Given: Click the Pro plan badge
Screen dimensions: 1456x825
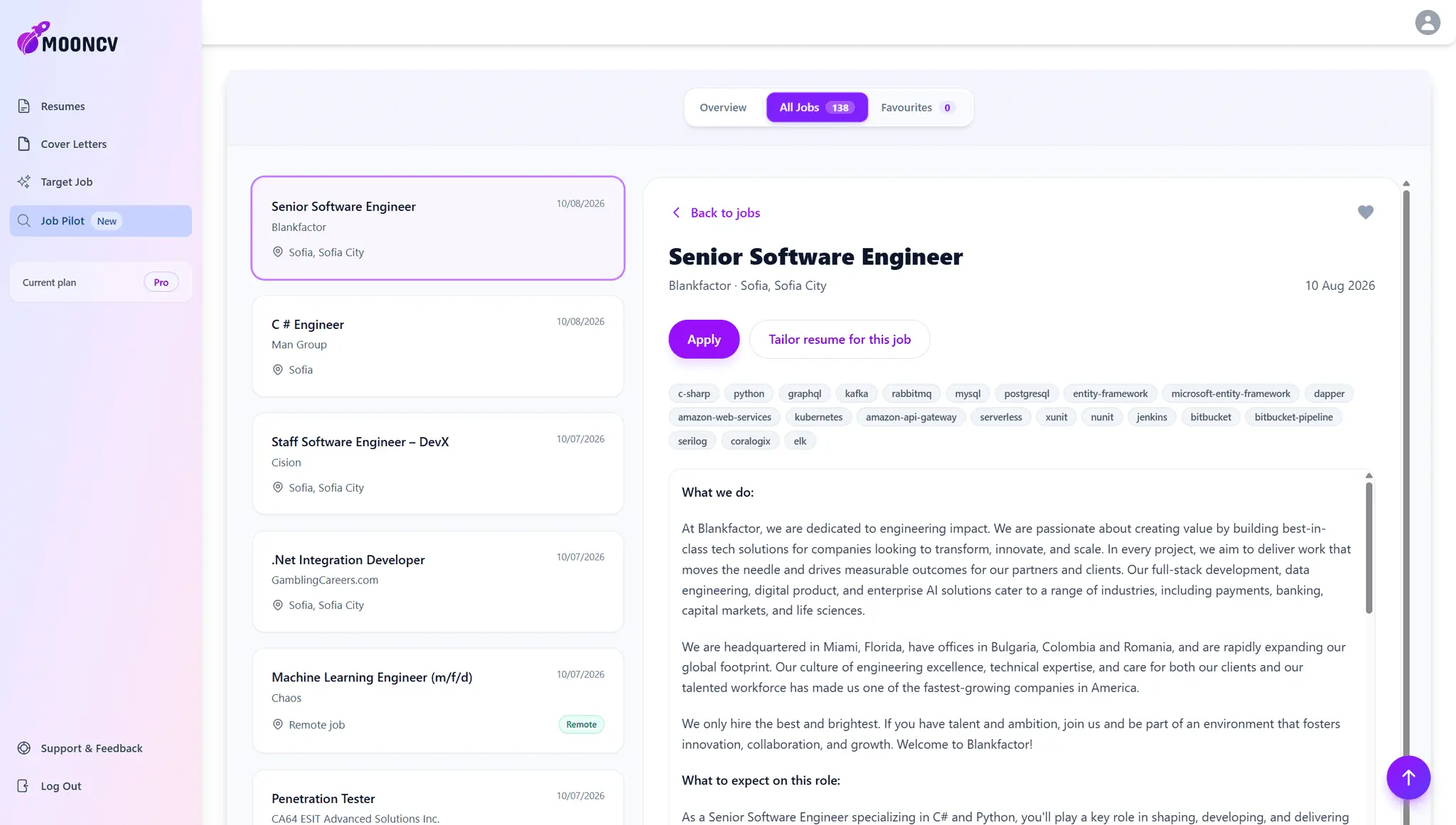Looking at the screenshot, I should pyautogui.click(x=161, y=282).
